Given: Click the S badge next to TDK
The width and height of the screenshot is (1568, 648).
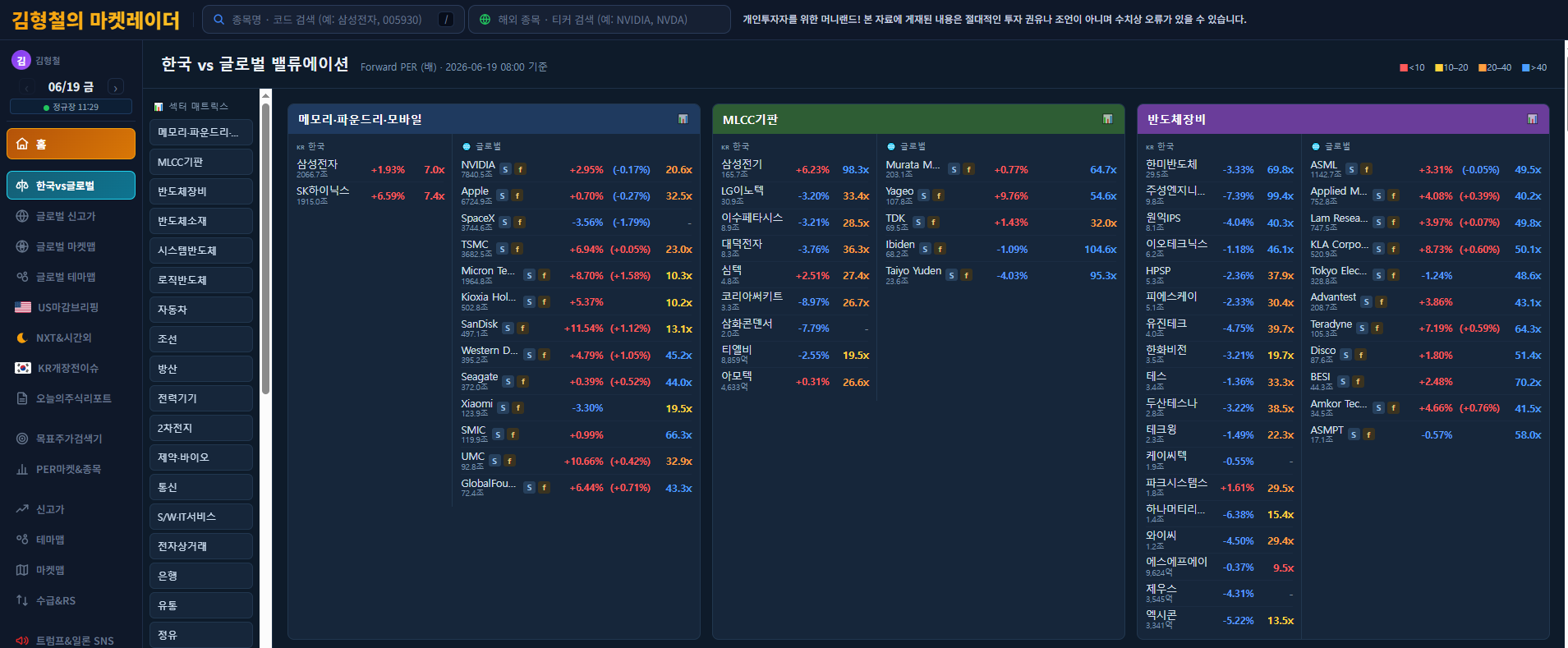Looking at the screenshot, I should [918, 222].
